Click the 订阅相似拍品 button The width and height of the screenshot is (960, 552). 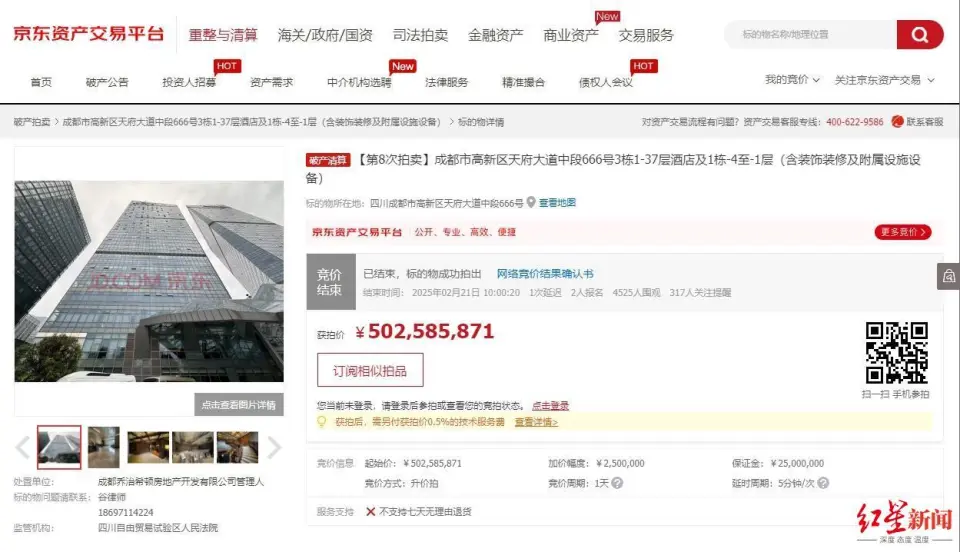click(x=370, y=370)
